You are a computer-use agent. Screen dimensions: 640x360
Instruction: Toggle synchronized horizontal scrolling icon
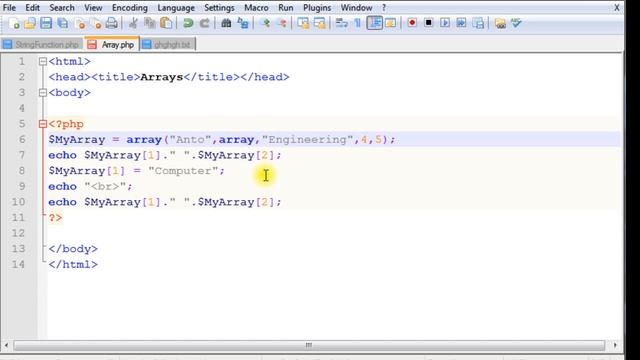tap(320, 23)
